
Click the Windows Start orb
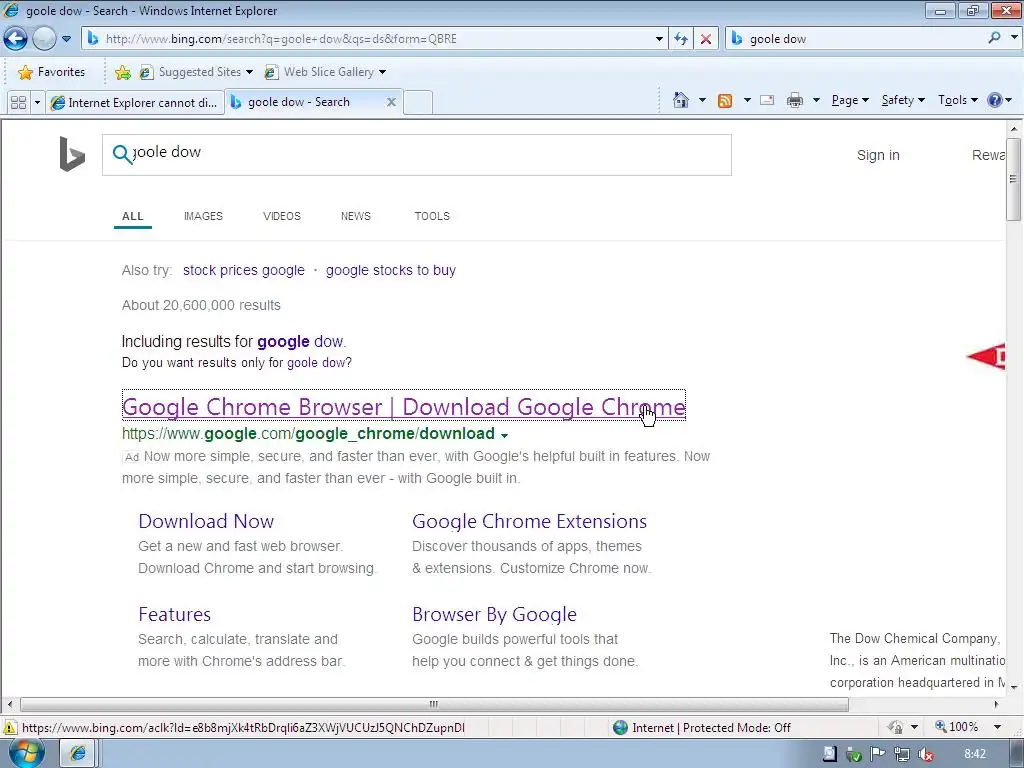point(27,754)
